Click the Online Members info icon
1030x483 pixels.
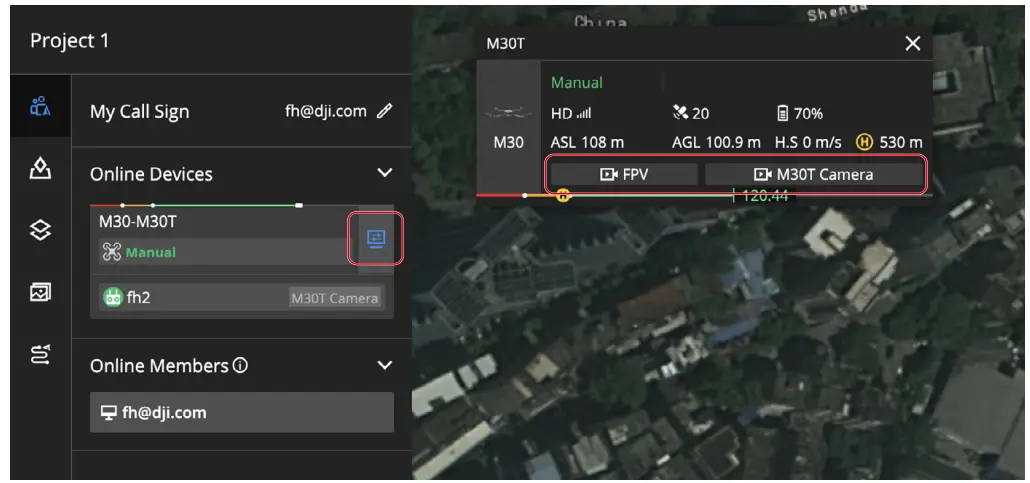240,365
